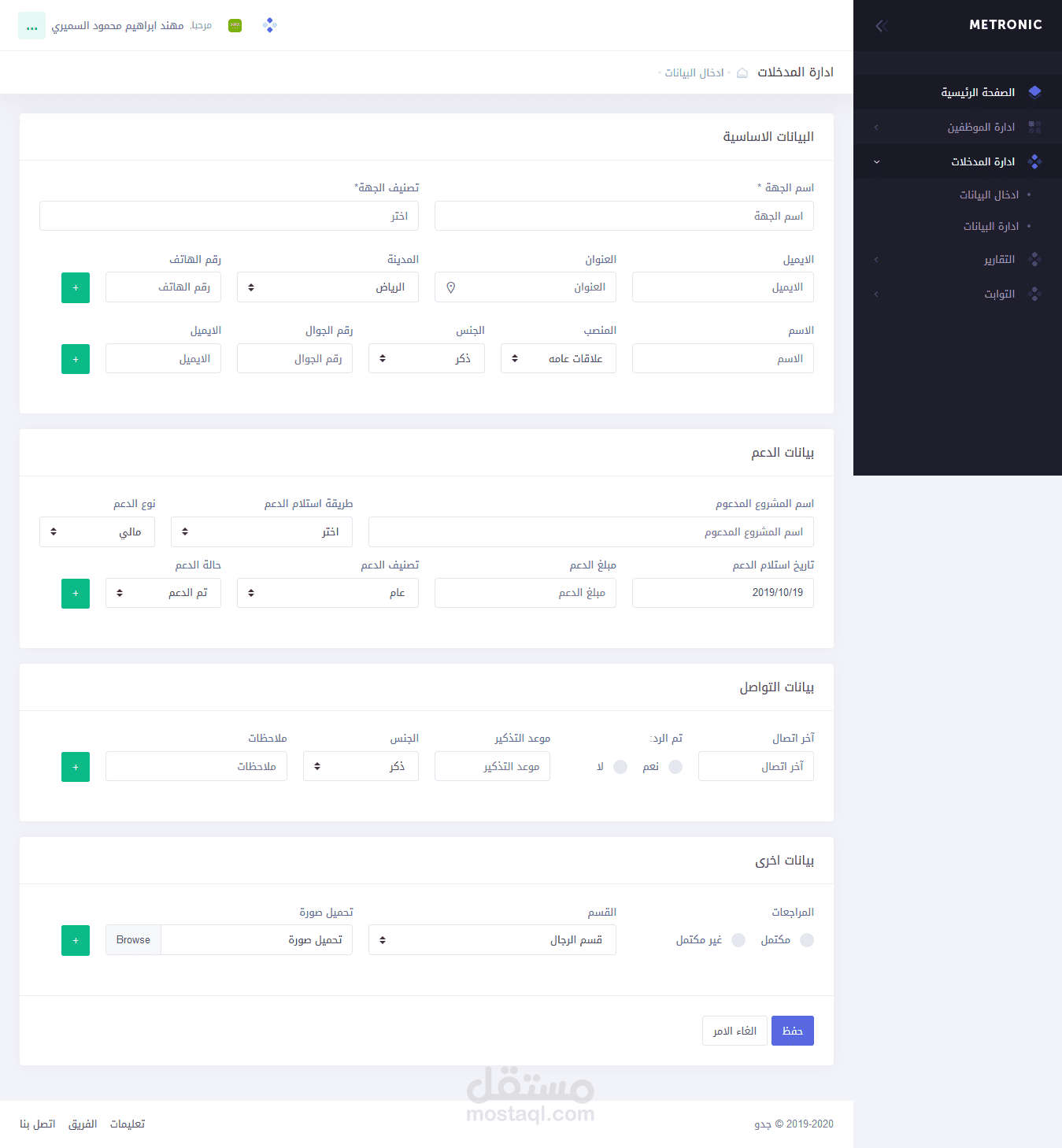The width and height of the screenshot is (1062, 1148).
Task: Focus اسم الجهة input field
Action: [x=624, y=216]
